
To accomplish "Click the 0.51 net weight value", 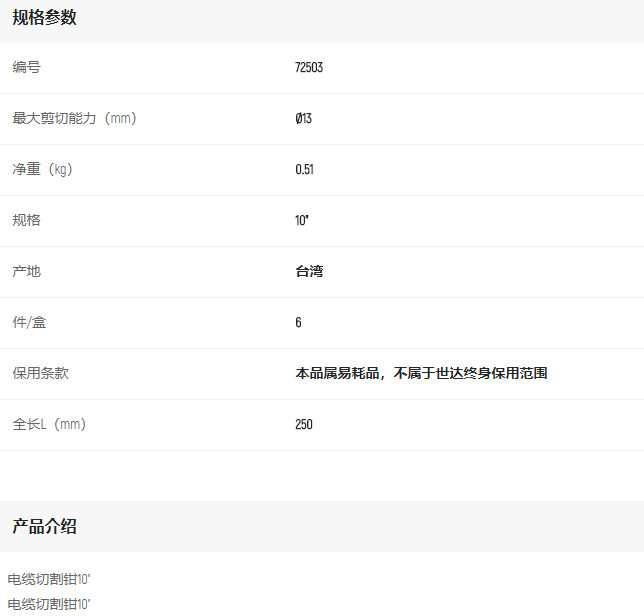I will 304,170.
